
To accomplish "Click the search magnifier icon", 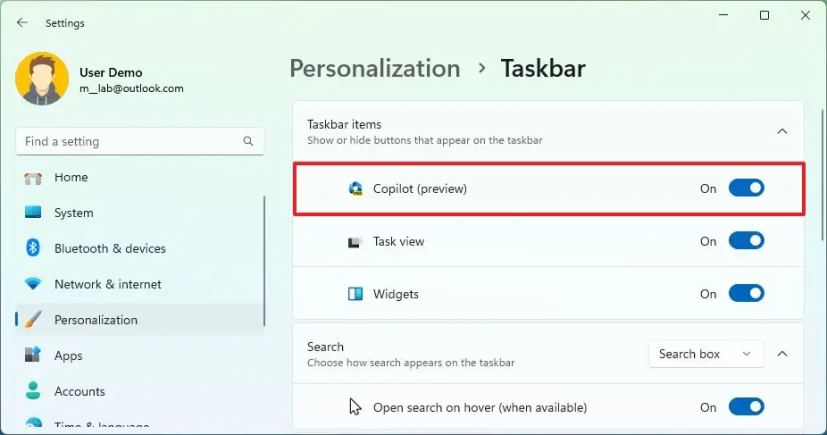I will click(248, 141).
